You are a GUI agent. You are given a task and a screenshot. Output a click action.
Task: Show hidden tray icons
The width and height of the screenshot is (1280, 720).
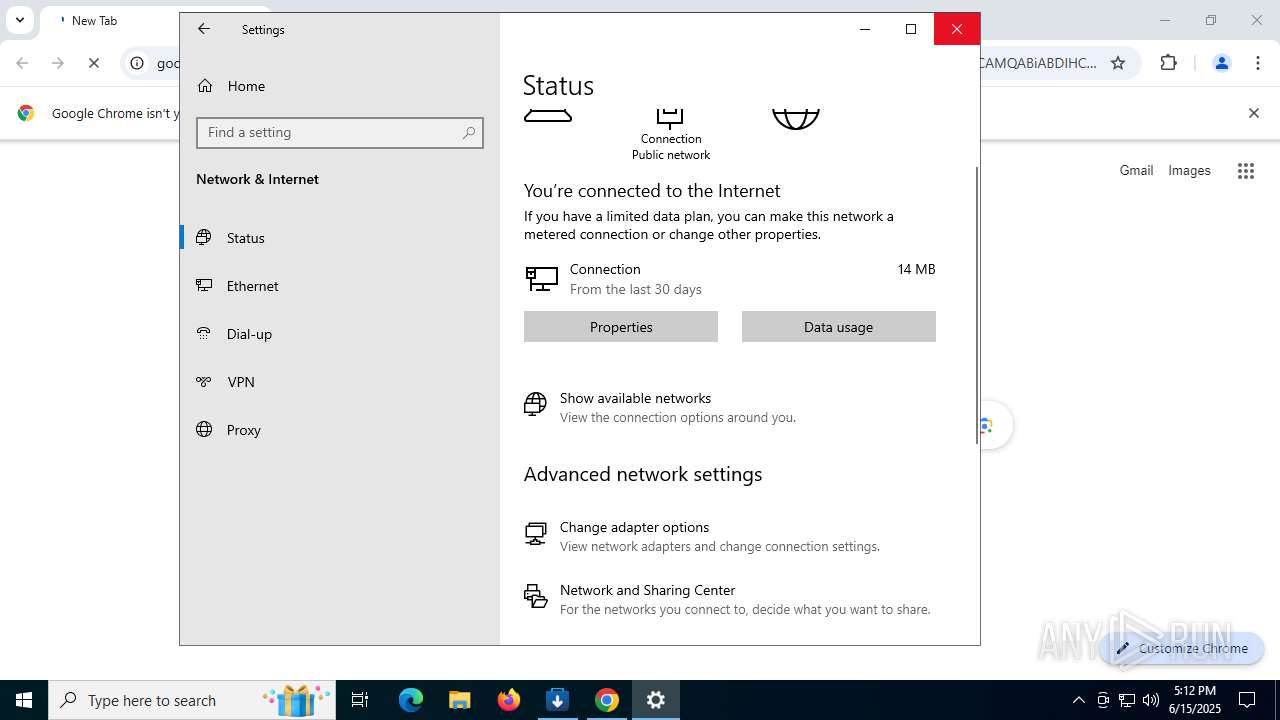point(1078,700)
